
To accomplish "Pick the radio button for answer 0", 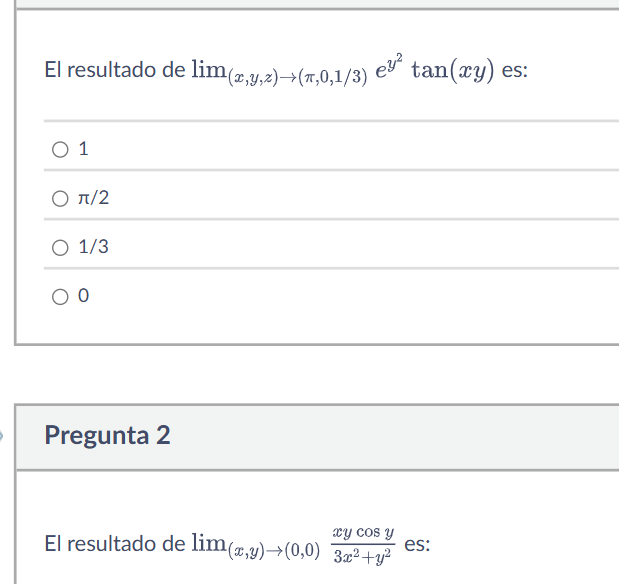I will point(61,296).
